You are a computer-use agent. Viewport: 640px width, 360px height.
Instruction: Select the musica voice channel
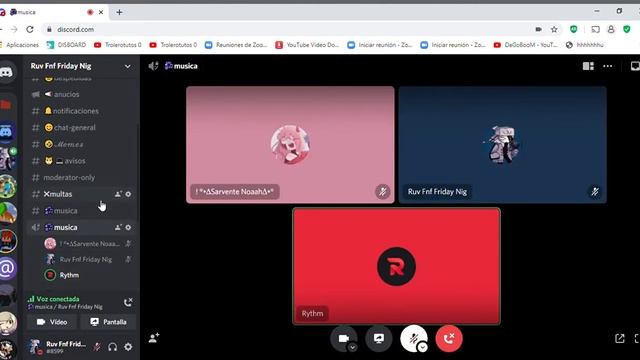pos(81,227)
